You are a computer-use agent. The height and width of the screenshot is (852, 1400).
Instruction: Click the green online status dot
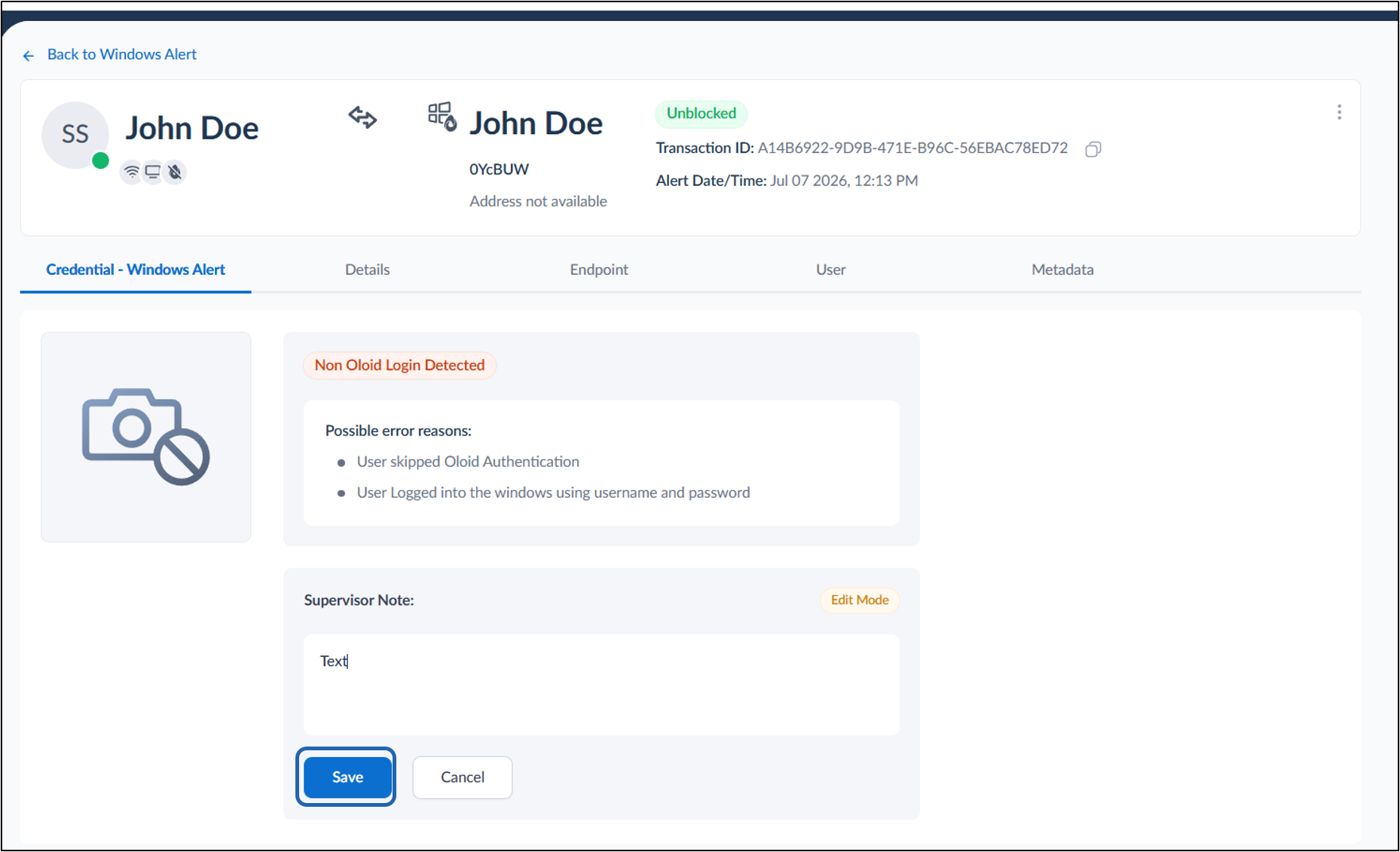point(100,160)
